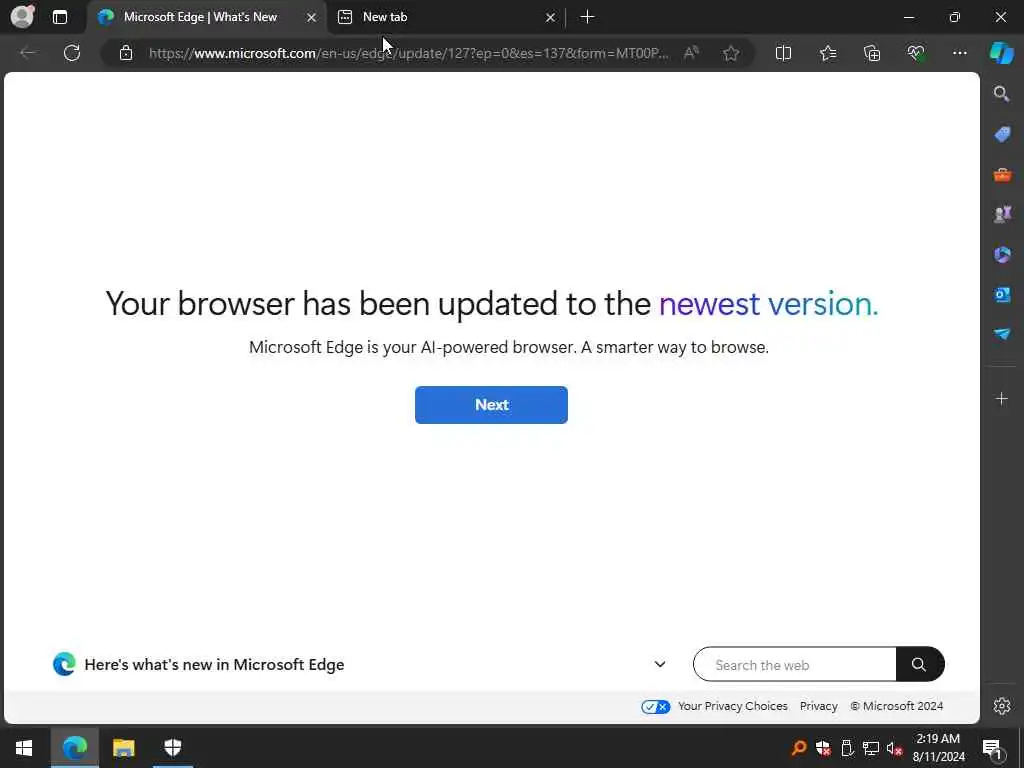Close the Microsoft Edge What's New tab

(312, 18)
